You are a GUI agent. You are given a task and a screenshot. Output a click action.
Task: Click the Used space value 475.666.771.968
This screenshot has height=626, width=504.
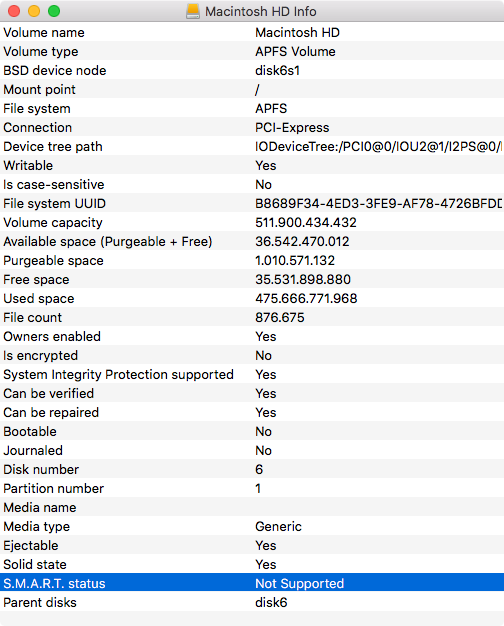(306, 298)
